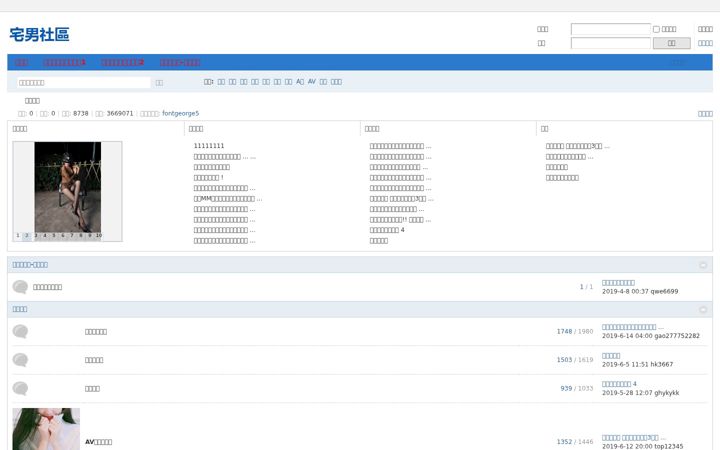
Task: Submit the search with the button beside the search box
Action: pyautogui.click(x=159, y=83)
